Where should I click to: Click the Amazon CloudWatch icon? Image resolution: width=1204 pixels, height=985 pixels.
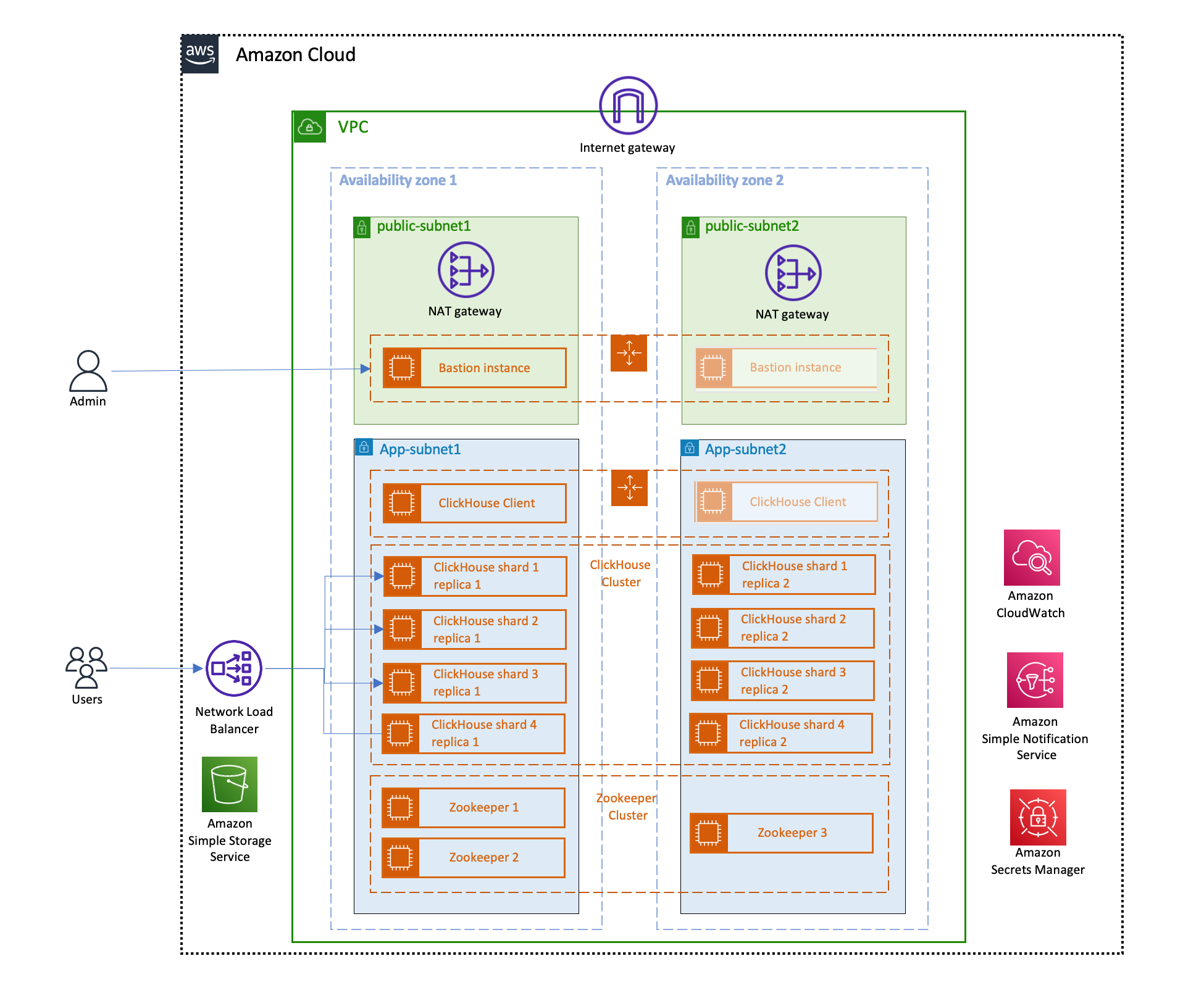click(1031, 557)
